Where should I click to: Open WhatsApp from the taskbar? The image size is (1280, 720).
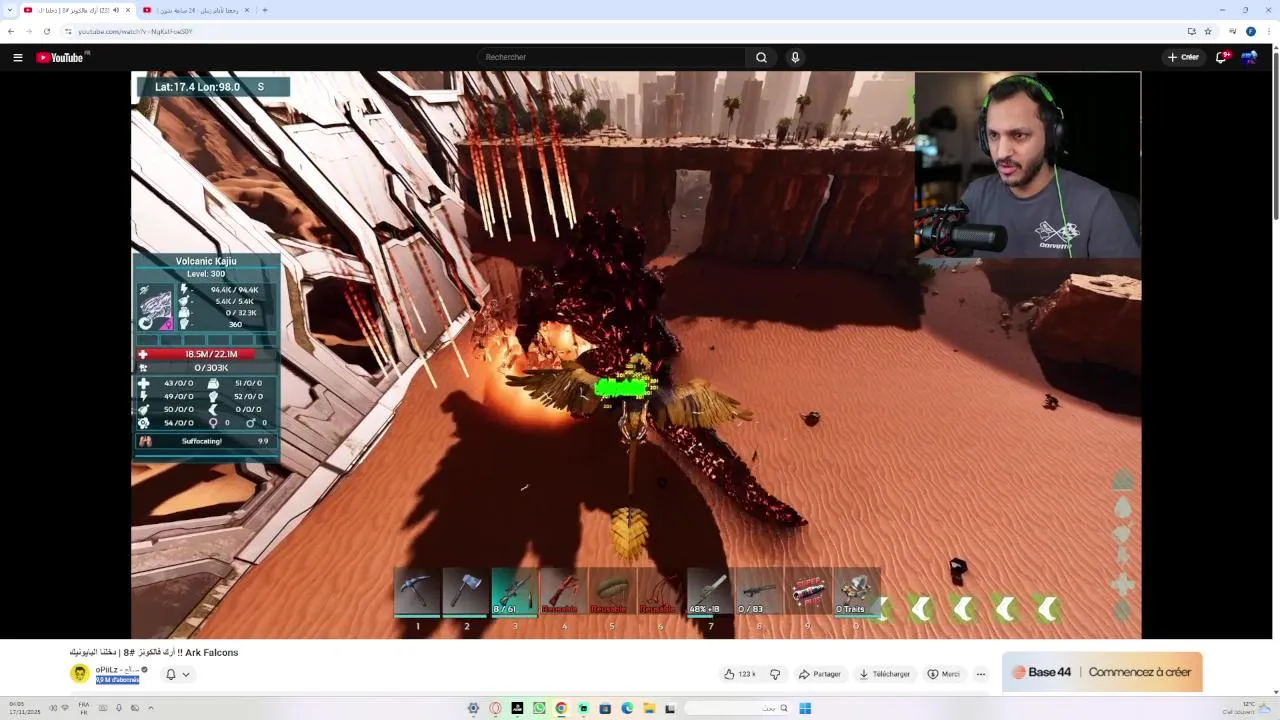click(x=539, y=708)
